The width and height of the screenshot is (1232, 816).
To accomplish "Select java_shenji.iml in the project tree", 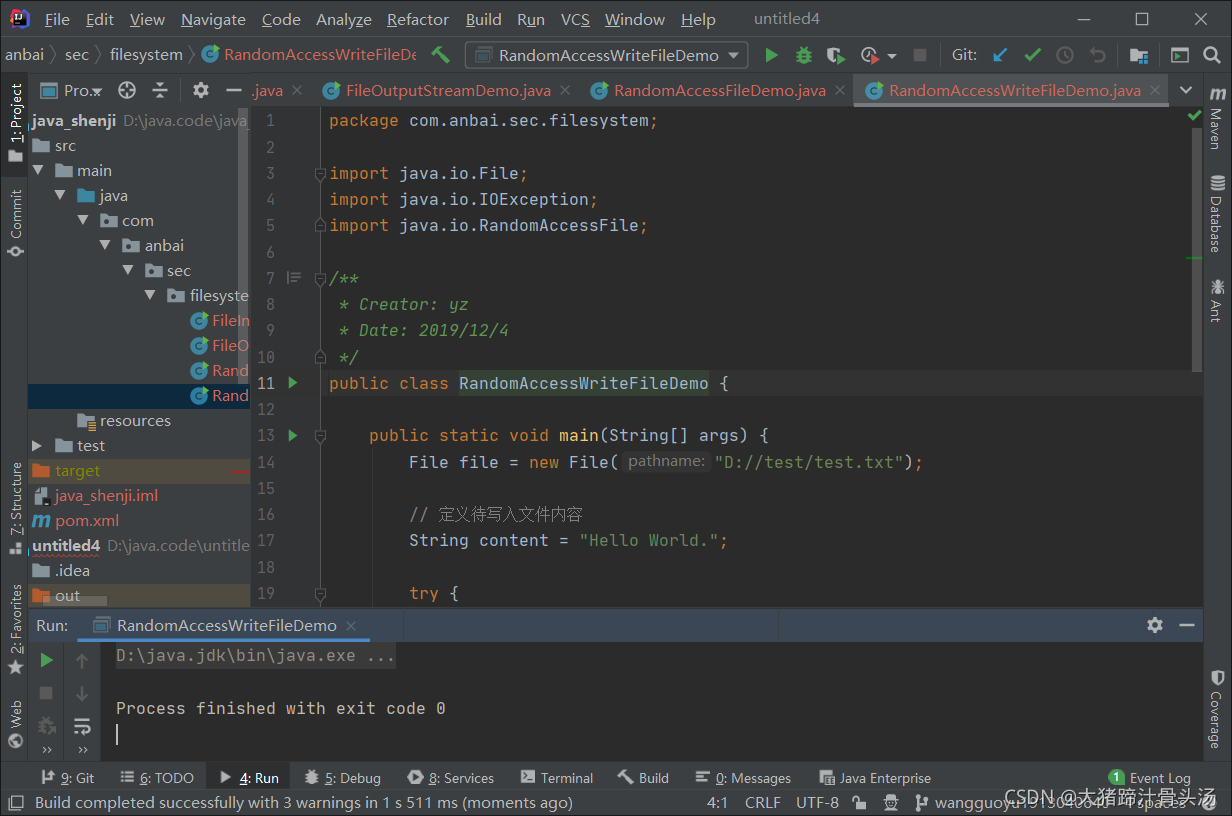I will tap(106, 496).
